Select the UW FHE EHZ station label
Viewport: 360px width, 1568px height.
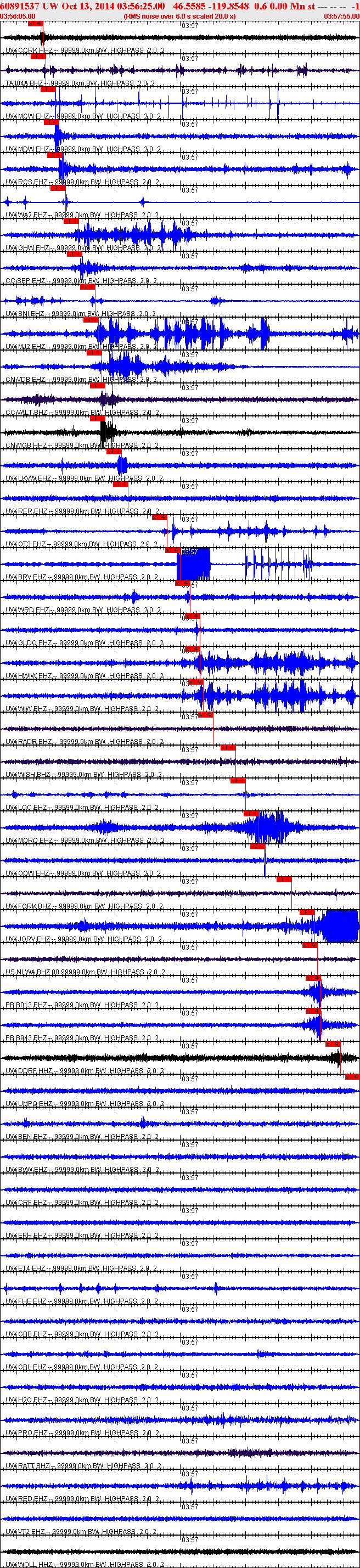click(82, 1301)
